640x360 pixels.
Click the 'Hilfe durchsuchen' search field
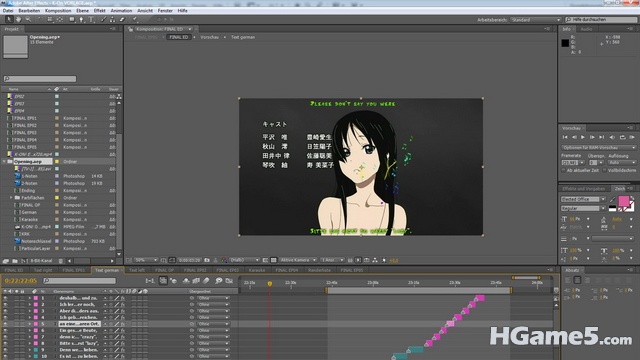601,20
